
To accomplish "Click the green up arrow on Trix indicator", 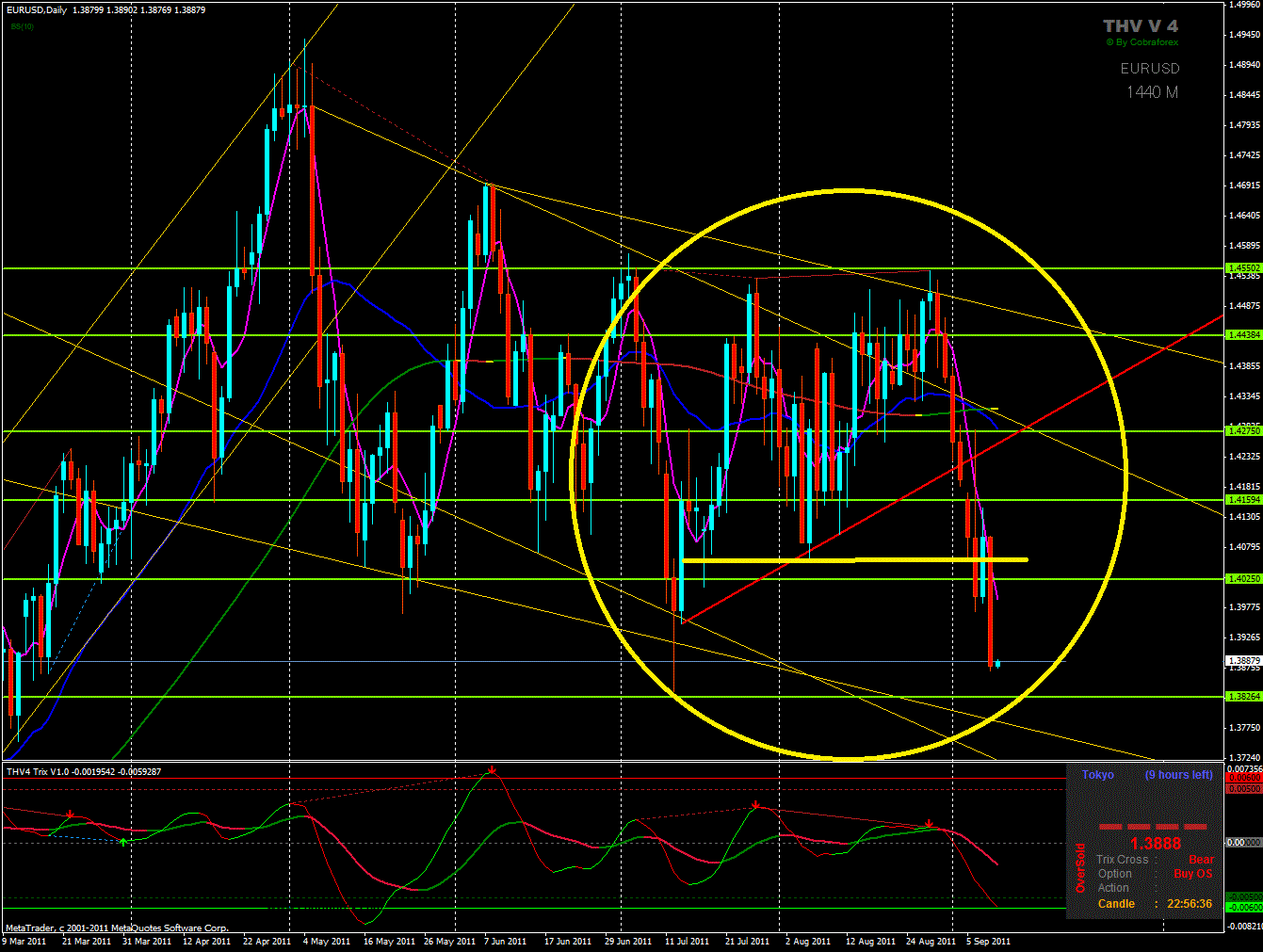I will click(123, 840).
